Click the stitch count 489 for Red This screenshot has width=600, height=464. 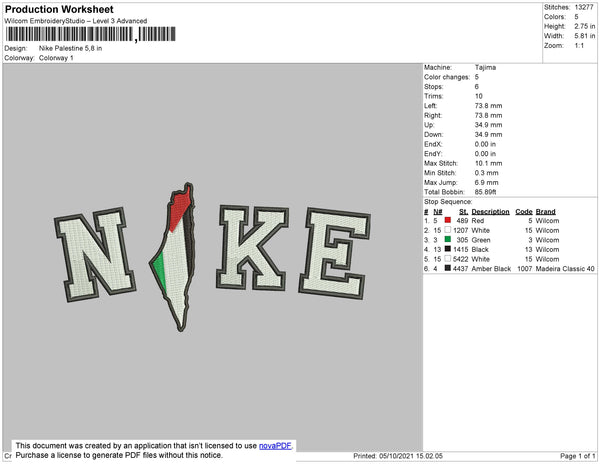coord(462,221)
